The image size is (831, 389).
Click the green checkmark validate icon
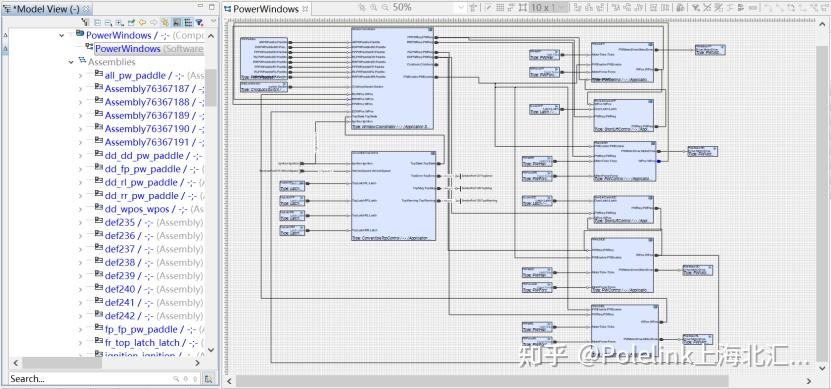coord(131,22)
